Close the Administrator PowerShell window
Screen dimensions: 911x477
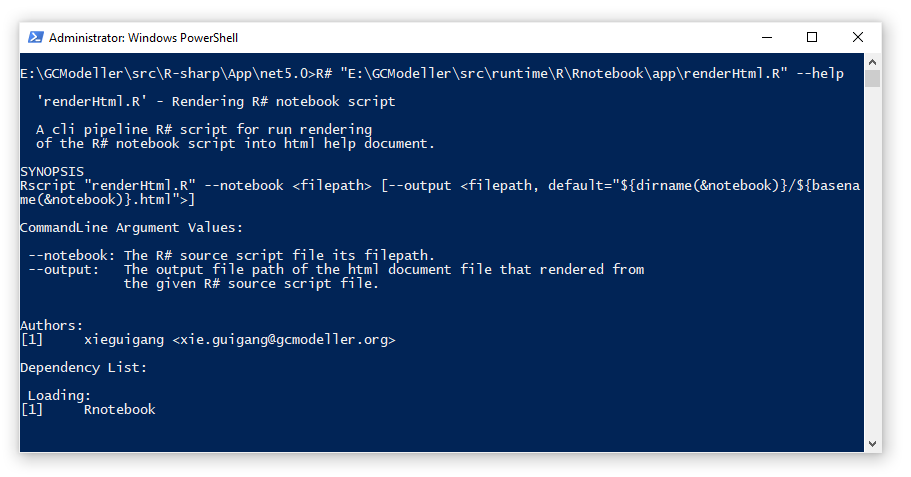click(858, 37)
